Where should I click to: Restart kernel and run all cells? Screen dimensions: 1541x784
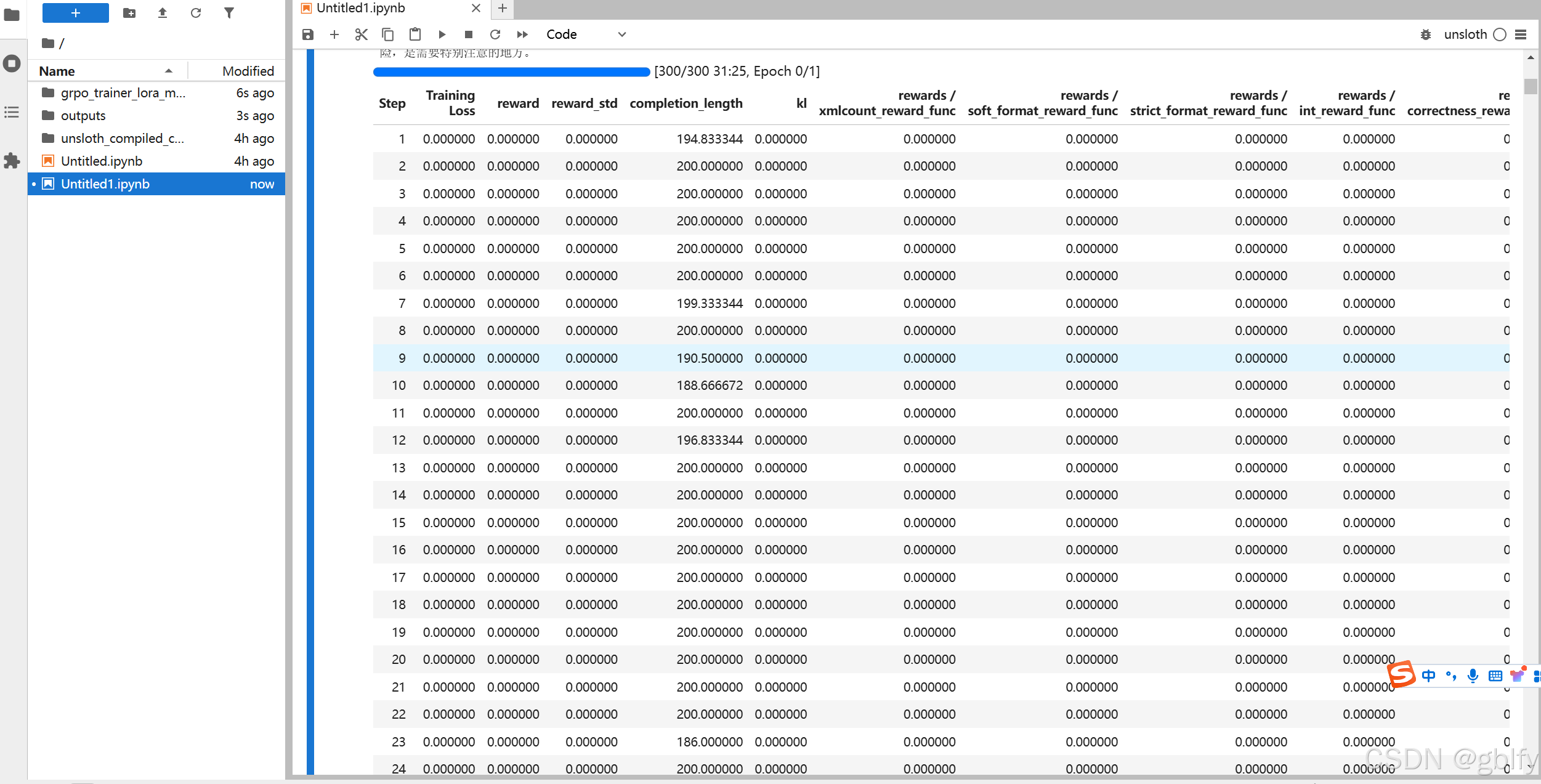point(522,34)
